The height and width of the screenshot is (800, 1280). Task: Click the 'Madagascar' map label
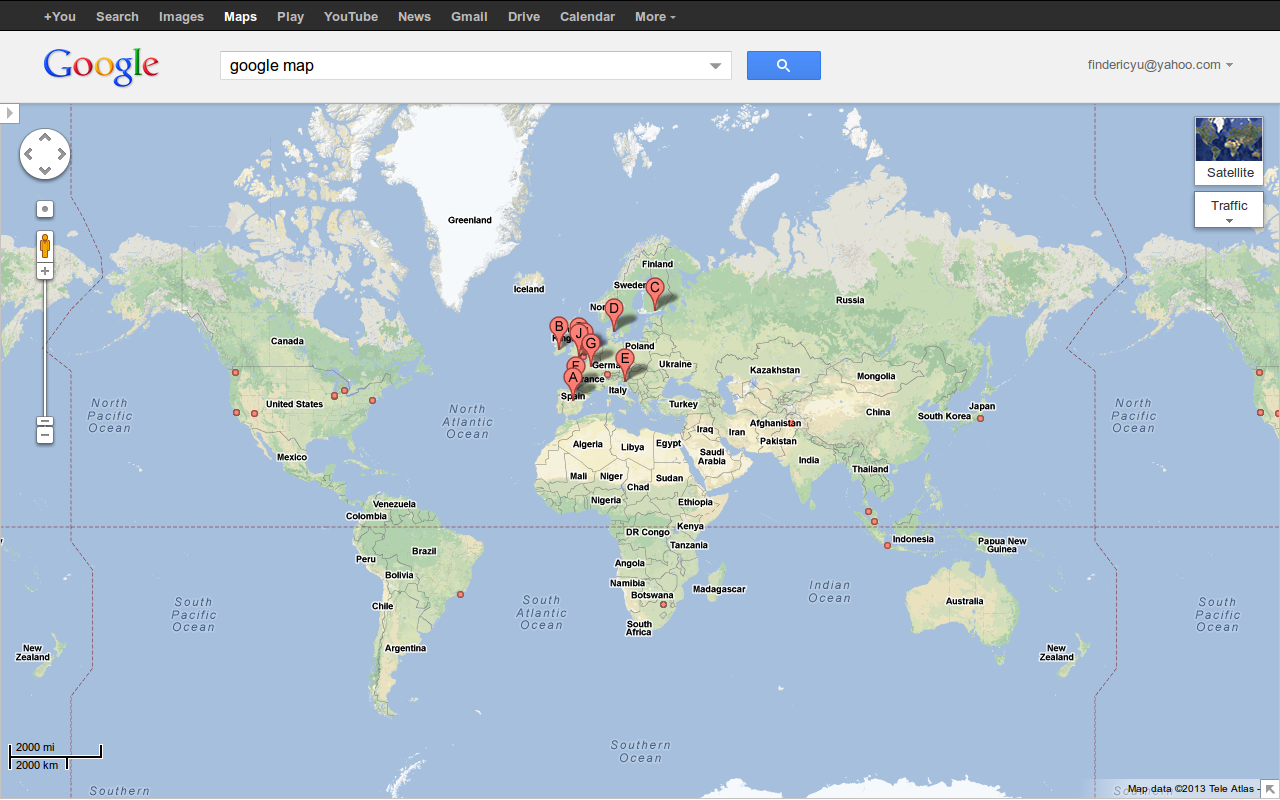(719, 589)
